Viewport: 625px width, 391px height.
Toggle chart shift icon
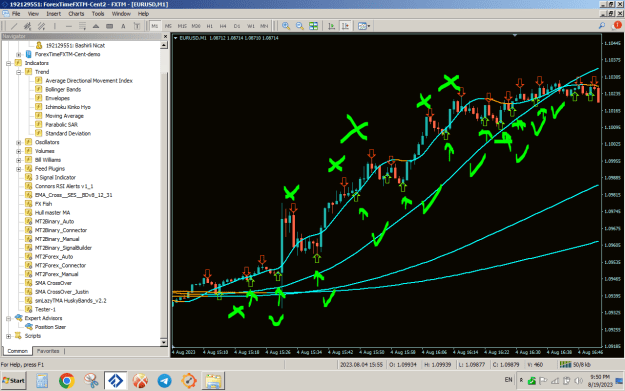click(x=345, y=26)
